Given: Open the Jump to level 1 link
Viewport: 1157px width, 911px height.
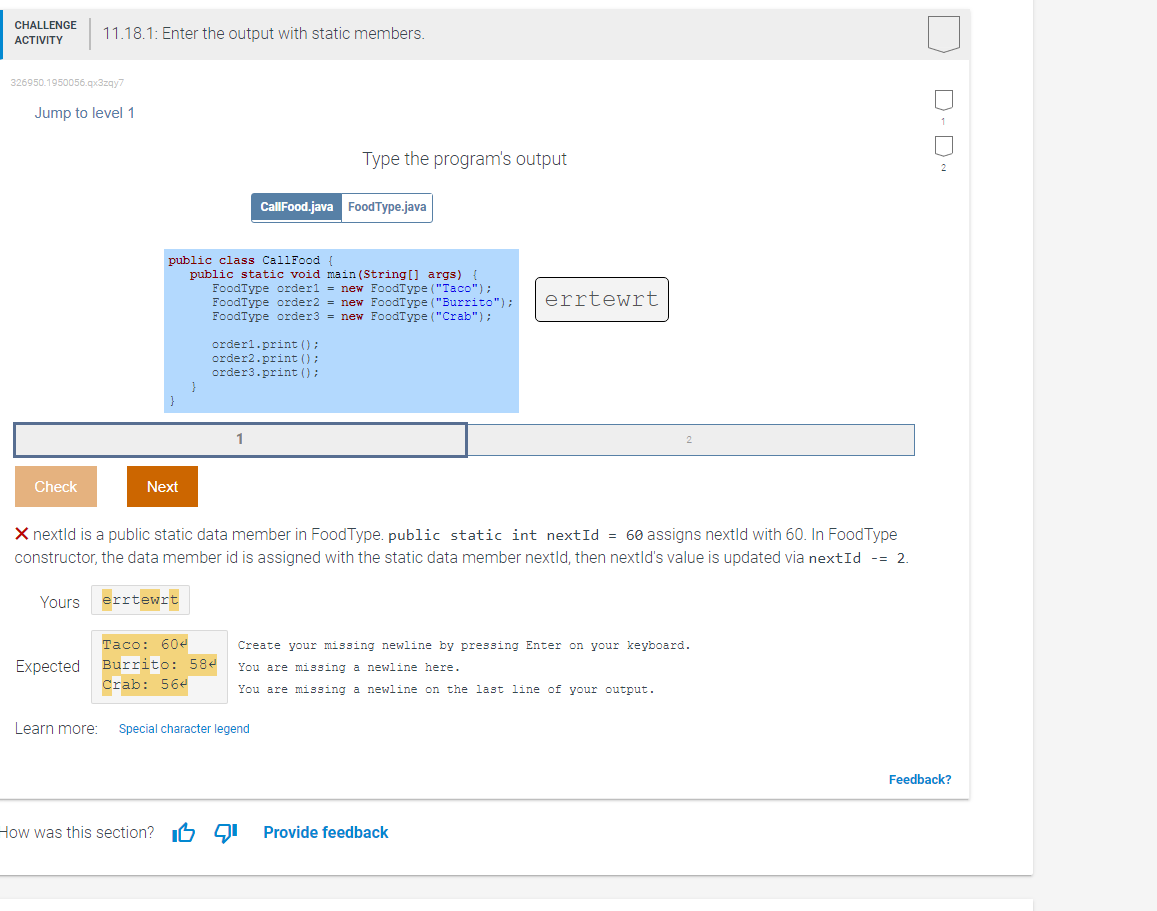Looking at the screenshot, I should click(x=84, y=112).
